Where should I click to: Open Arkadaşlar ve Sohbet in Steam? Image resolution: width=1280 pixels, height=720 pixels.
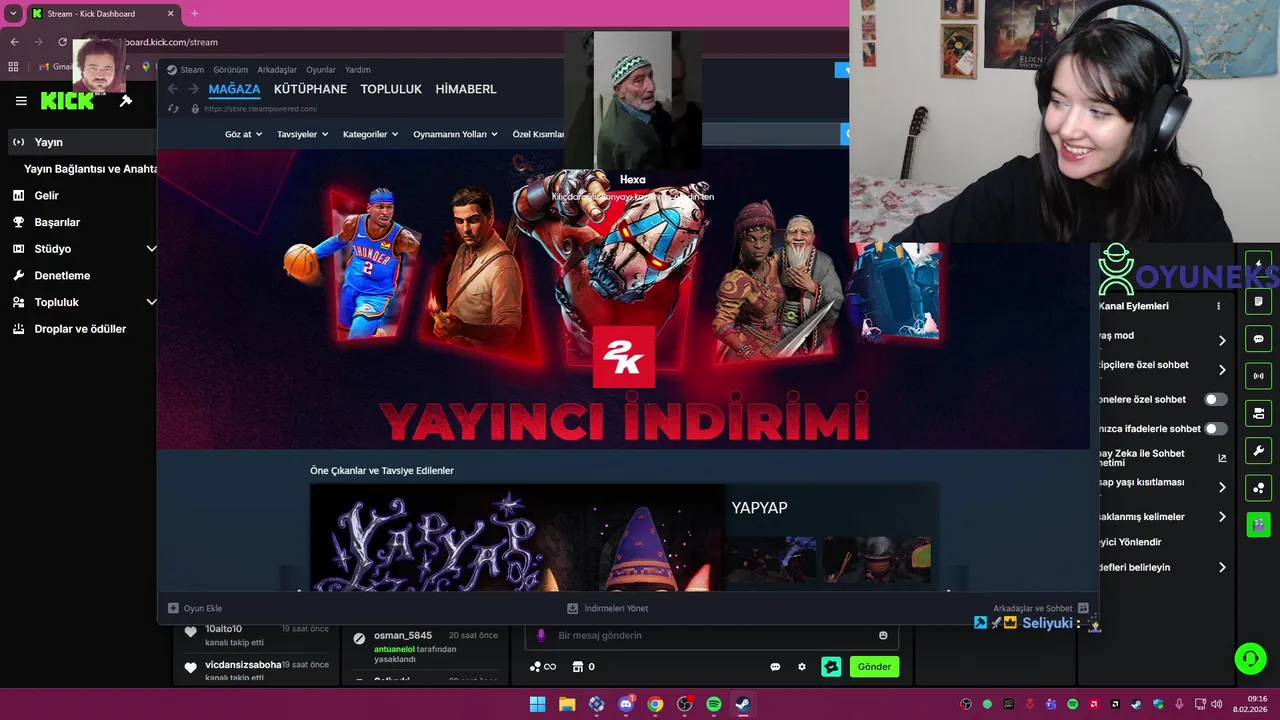tap(1040, 608)
